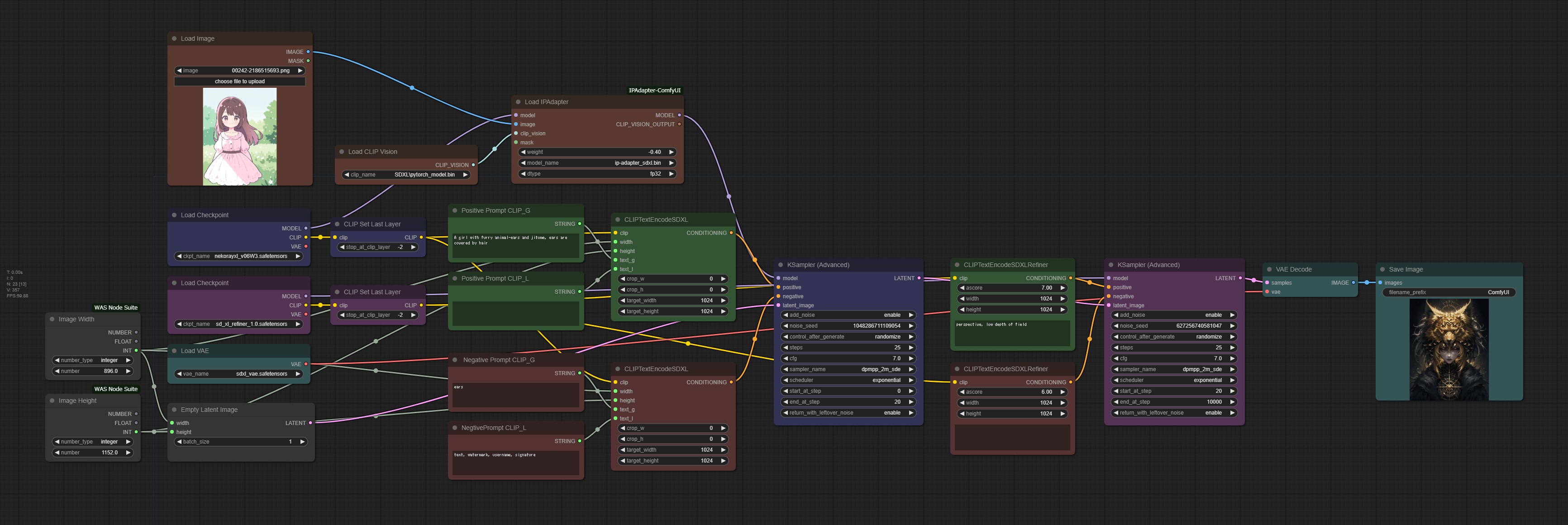Click the IMAGE output slot on Load Image
1568x525 pixels.
coord(308,52)
